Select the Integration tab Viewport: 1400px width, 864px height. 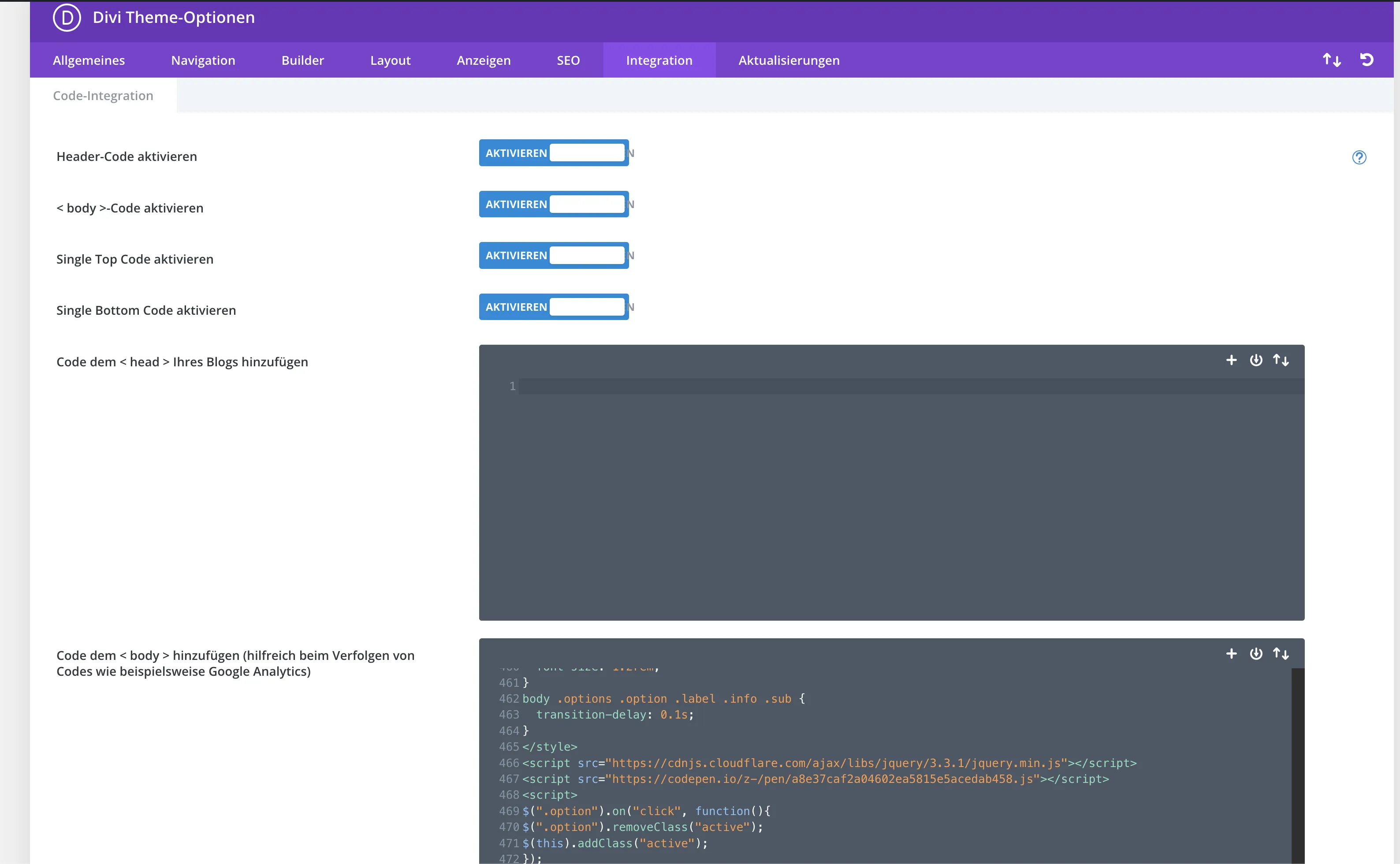(659, 60)
